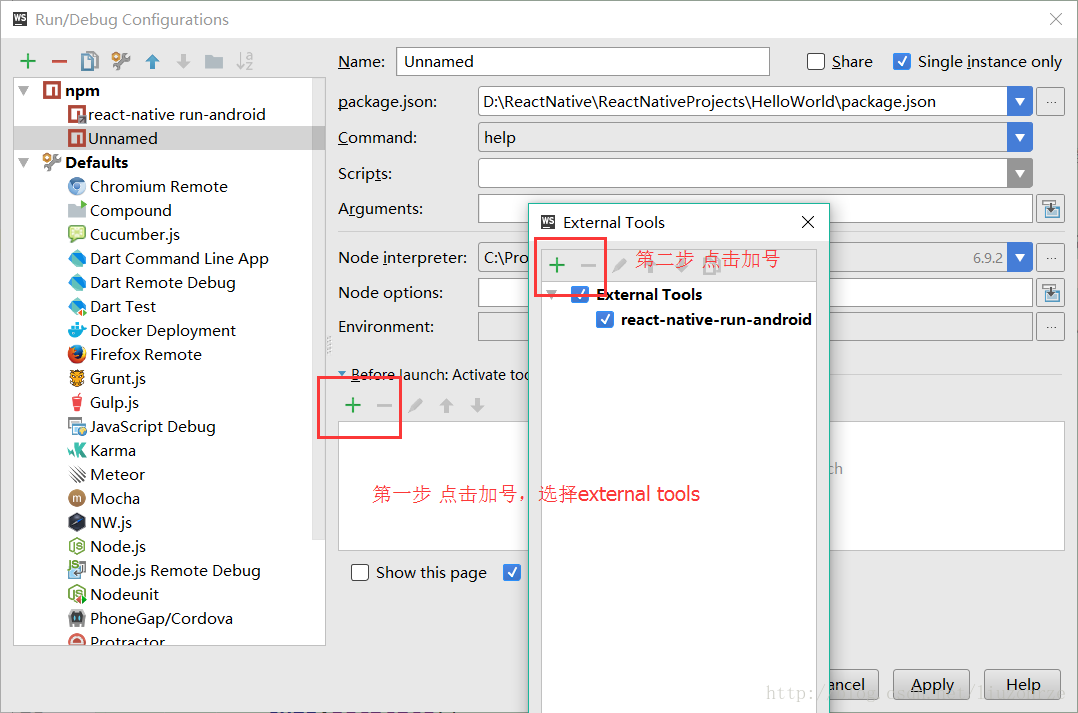Click the Cancel button

pyautogui.click(x=853, y=685)
